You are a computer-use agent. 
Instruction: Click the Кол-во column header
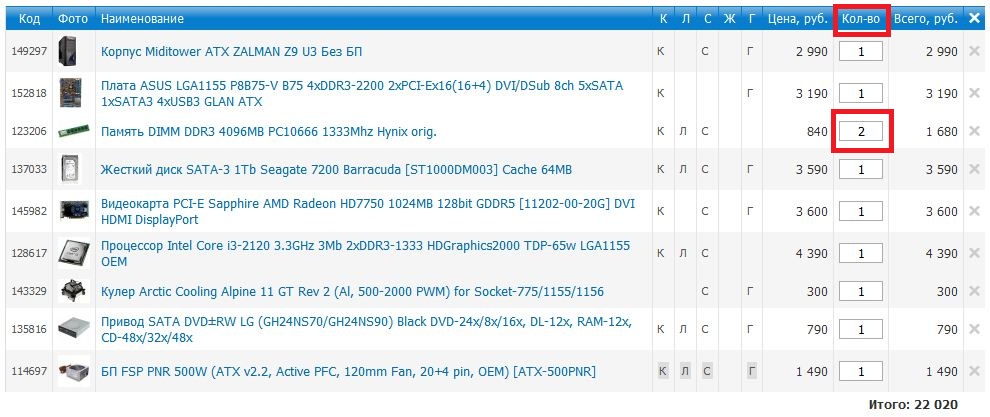click(x=861, y=19)
